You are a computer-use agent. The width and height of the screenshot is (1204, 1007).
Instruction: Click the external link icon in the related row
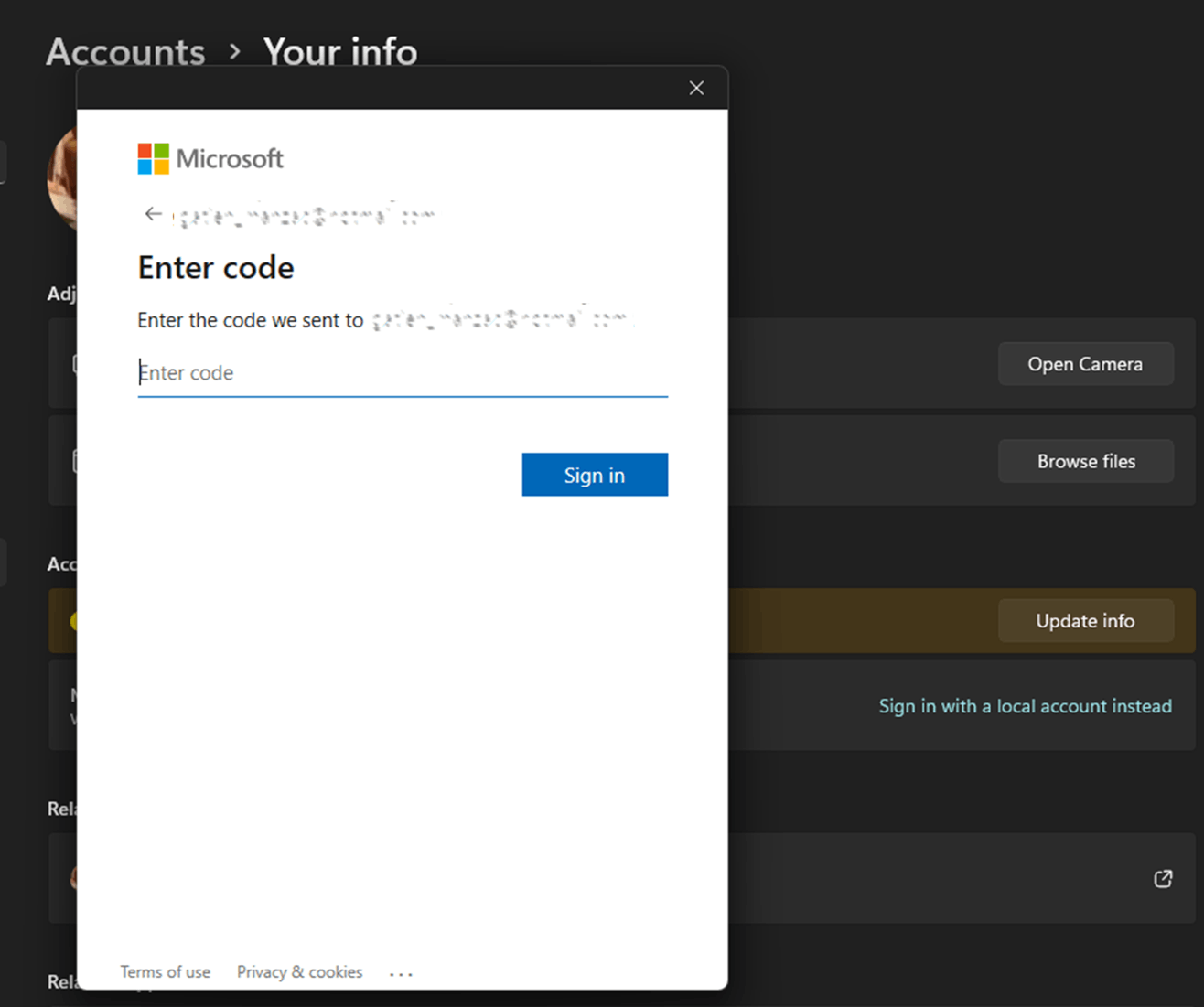[1163, 879]
